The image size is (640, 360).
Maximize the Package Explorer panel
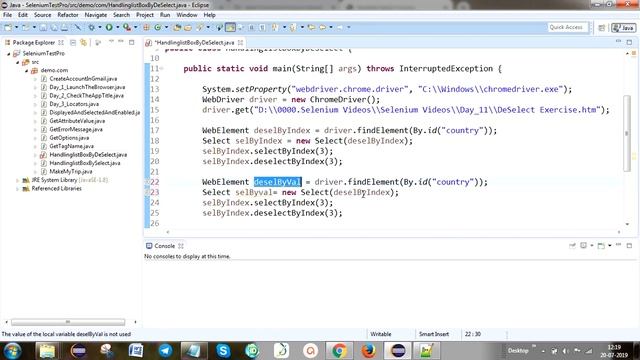[x=131, y=42]
